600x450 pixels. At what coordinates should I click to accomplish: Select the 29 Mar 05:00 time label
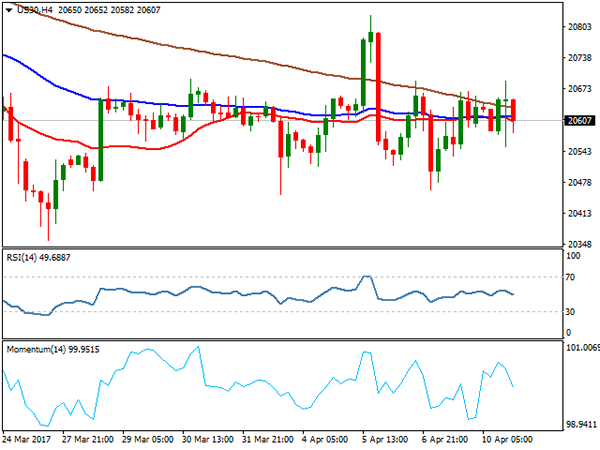click(148, 439)
